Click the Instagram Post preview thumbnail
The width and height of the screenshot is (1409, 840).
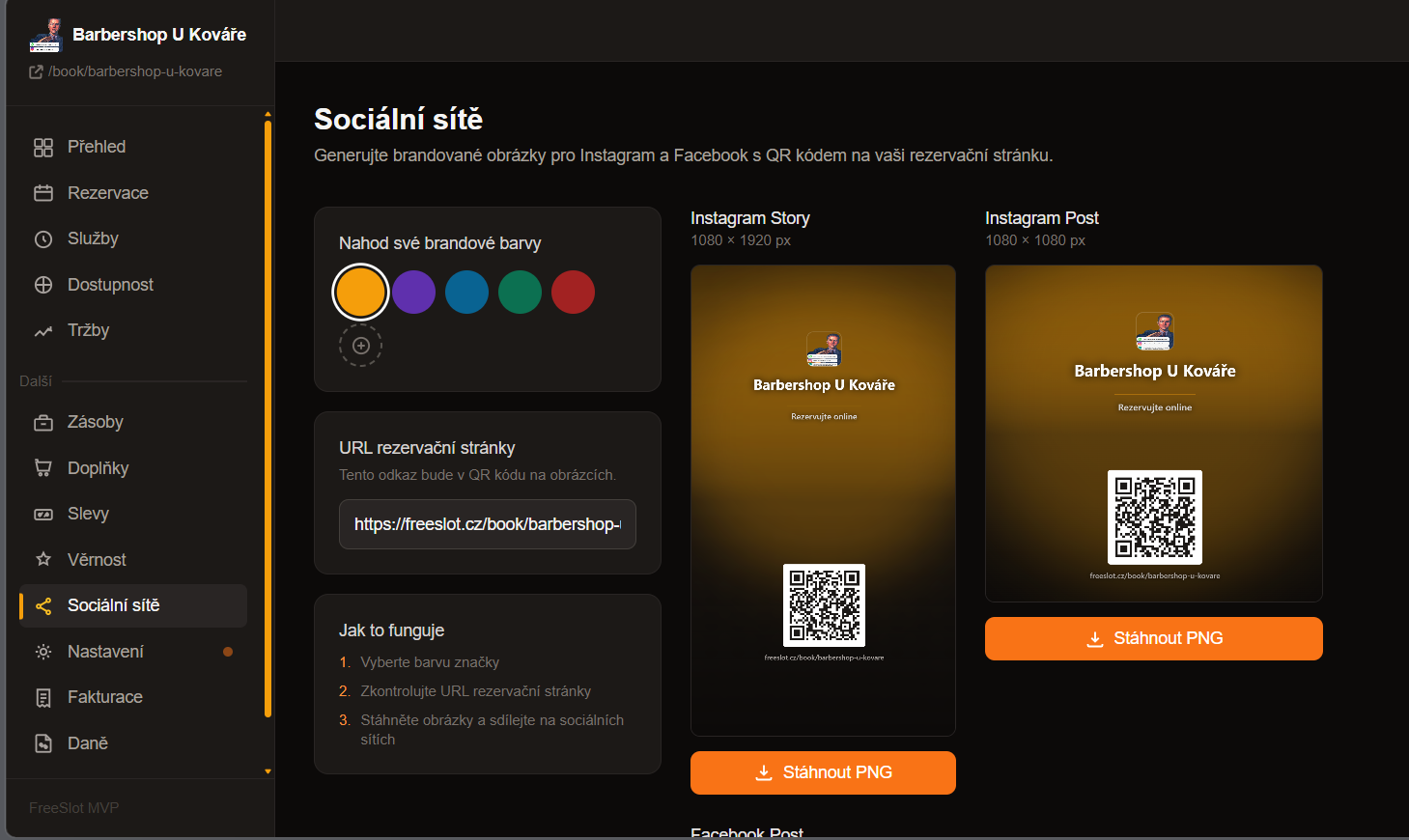tap(1154, 434)
